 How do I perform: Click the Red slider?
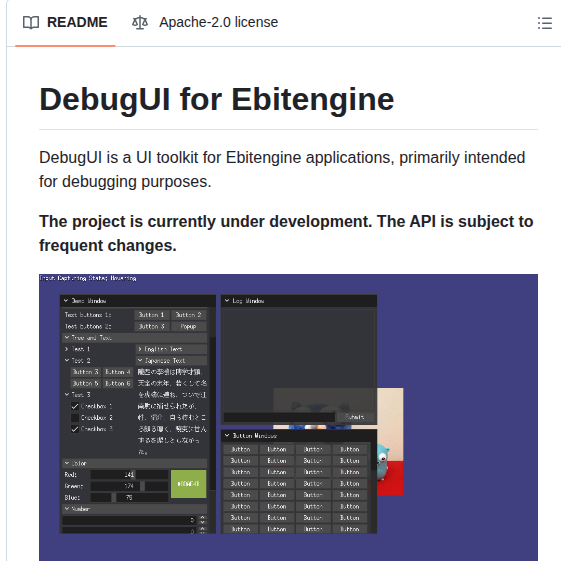click(x=129, y=475)
